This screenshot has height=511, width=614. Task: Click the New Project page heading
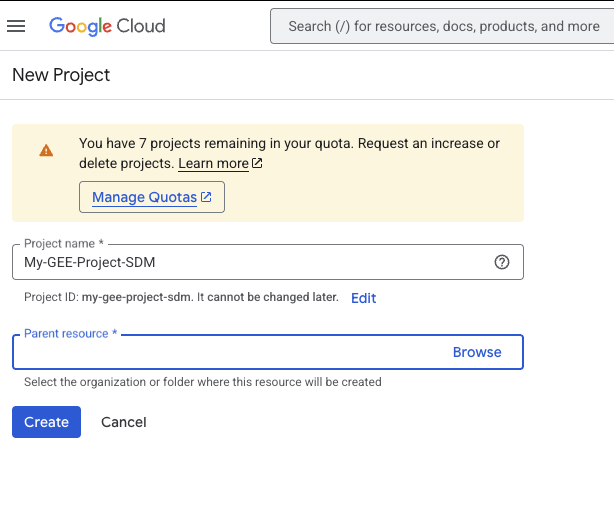click(61, 75)
